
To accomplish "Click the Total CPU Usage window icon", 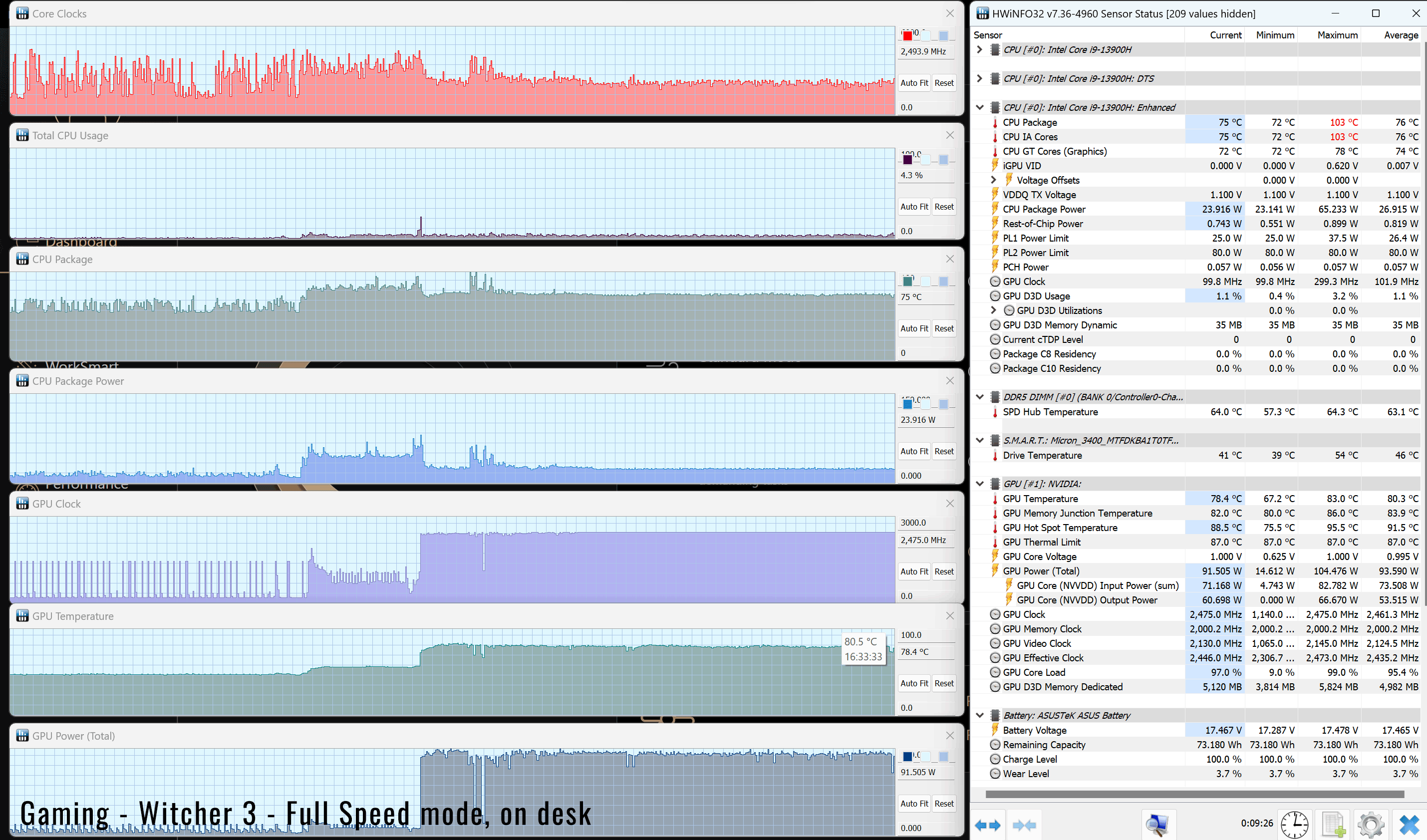I will pyautogui.click(x=22, y=135).
